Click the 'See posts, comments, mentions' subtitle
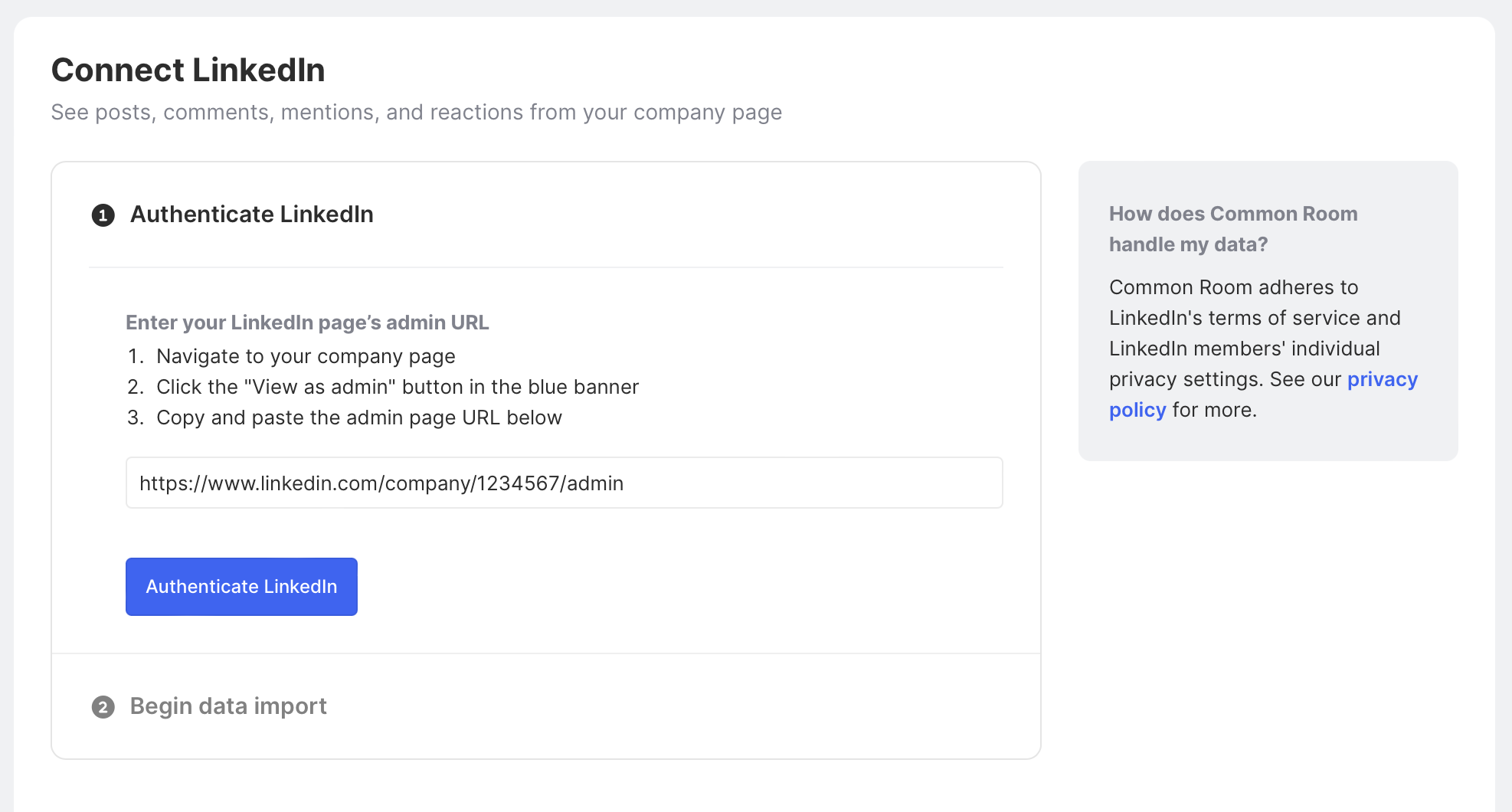Screen dimensions: 1512x812 tap(416, 113)
